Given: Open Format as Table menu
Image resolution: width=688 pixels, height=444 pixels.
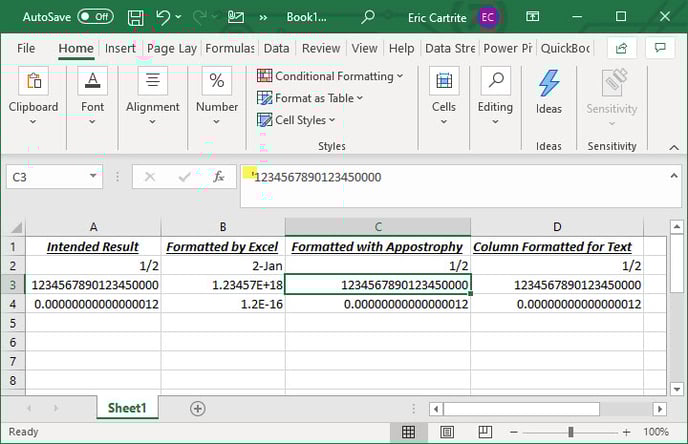Looking at the screenshot, I should pos(310,98).
